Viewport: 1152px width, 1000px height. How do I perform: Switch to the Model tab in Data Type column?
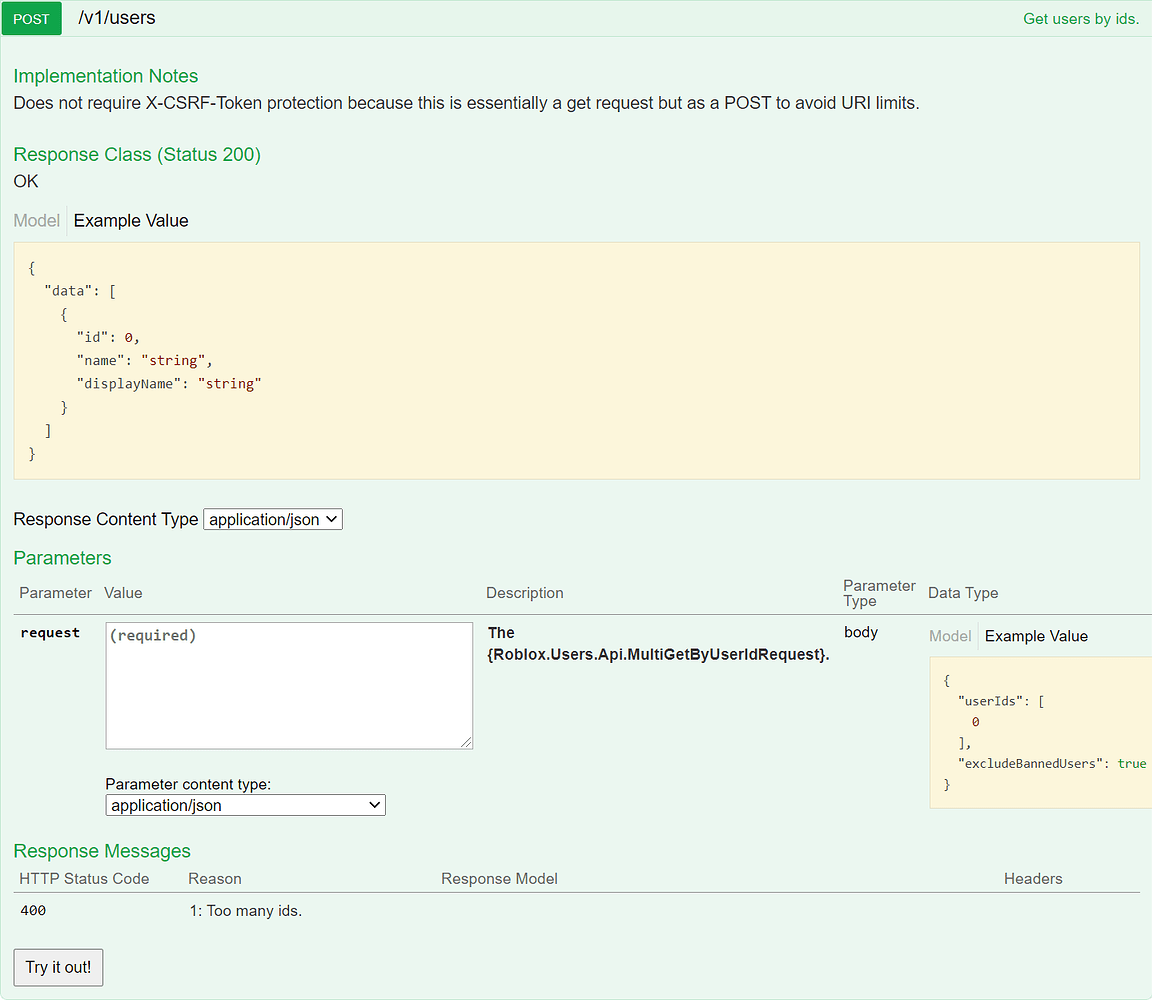pos(950,636)
